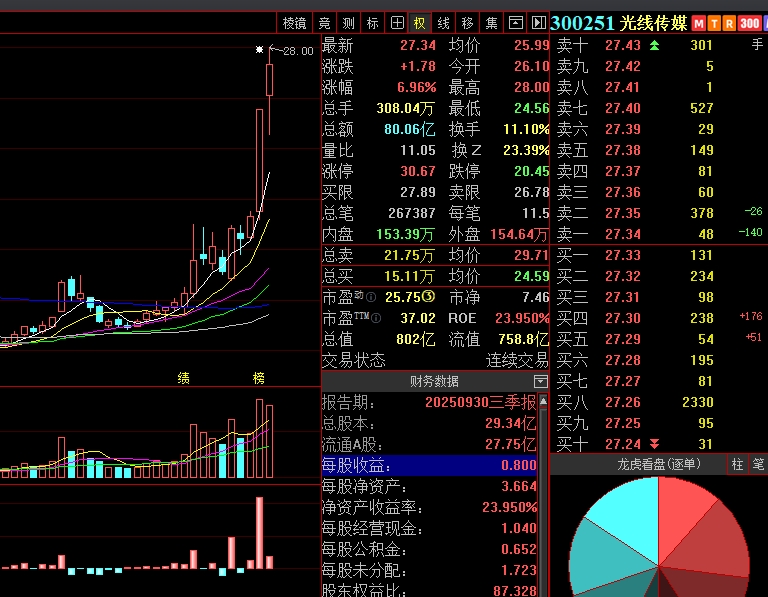The width and height of the screenshot is (768, 597).
Task: Click the 集 toolbar button
Action: [x=491, y=23]
